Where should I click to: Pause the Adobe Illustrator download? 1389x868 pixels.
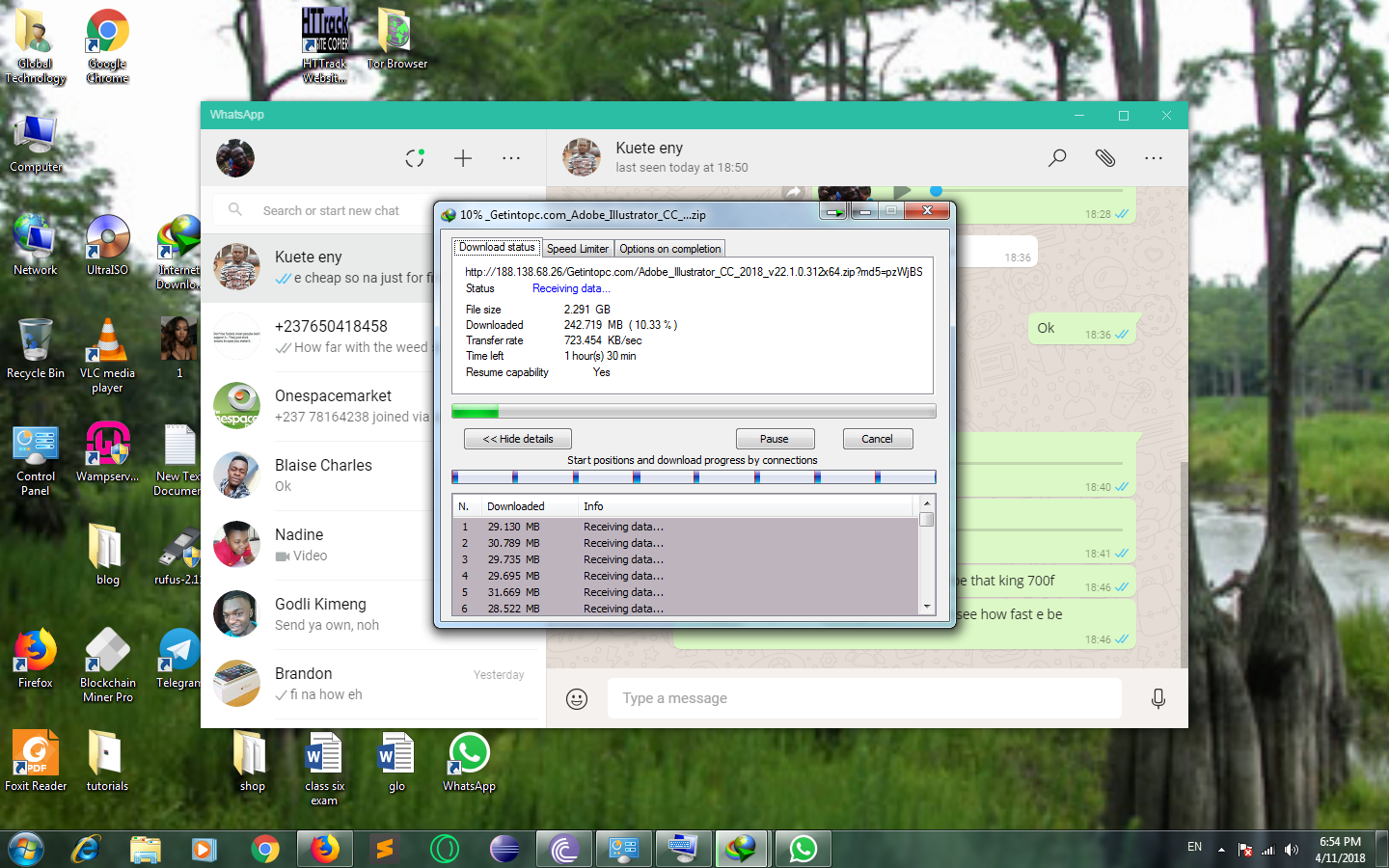775,439
